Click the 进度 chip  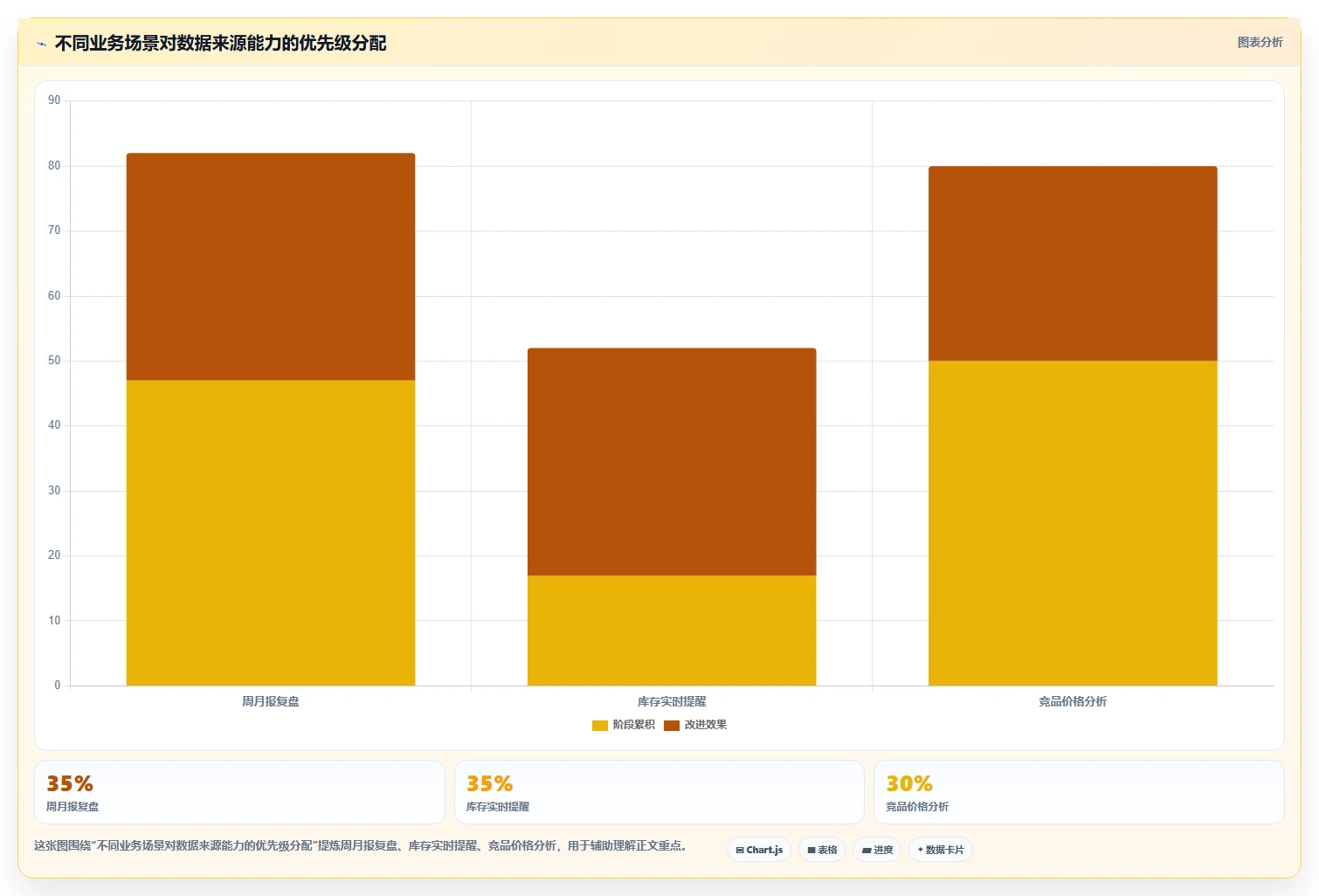click(x=877, y=850)
